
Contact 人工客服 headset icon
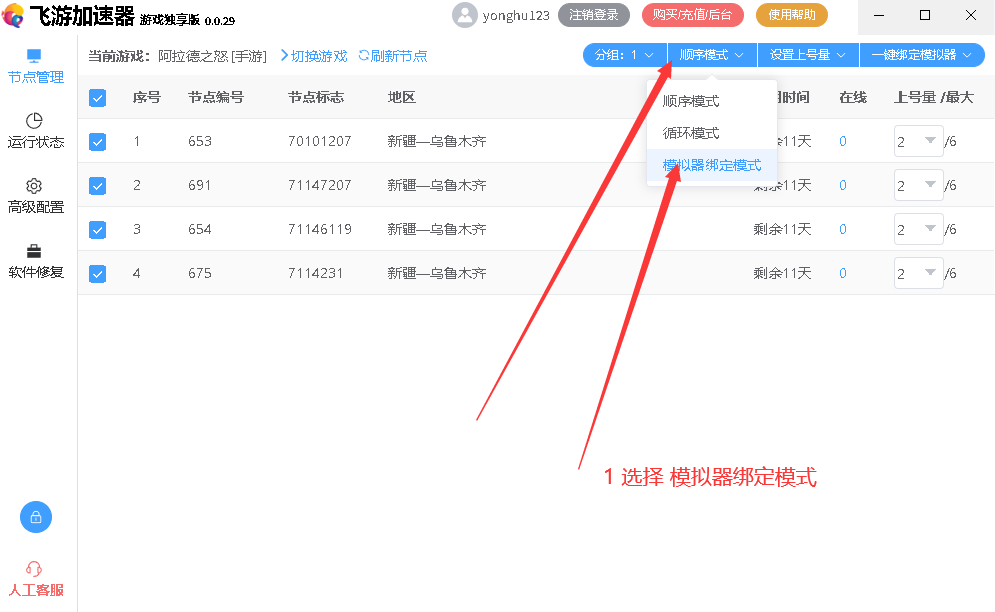coord(34,569)
